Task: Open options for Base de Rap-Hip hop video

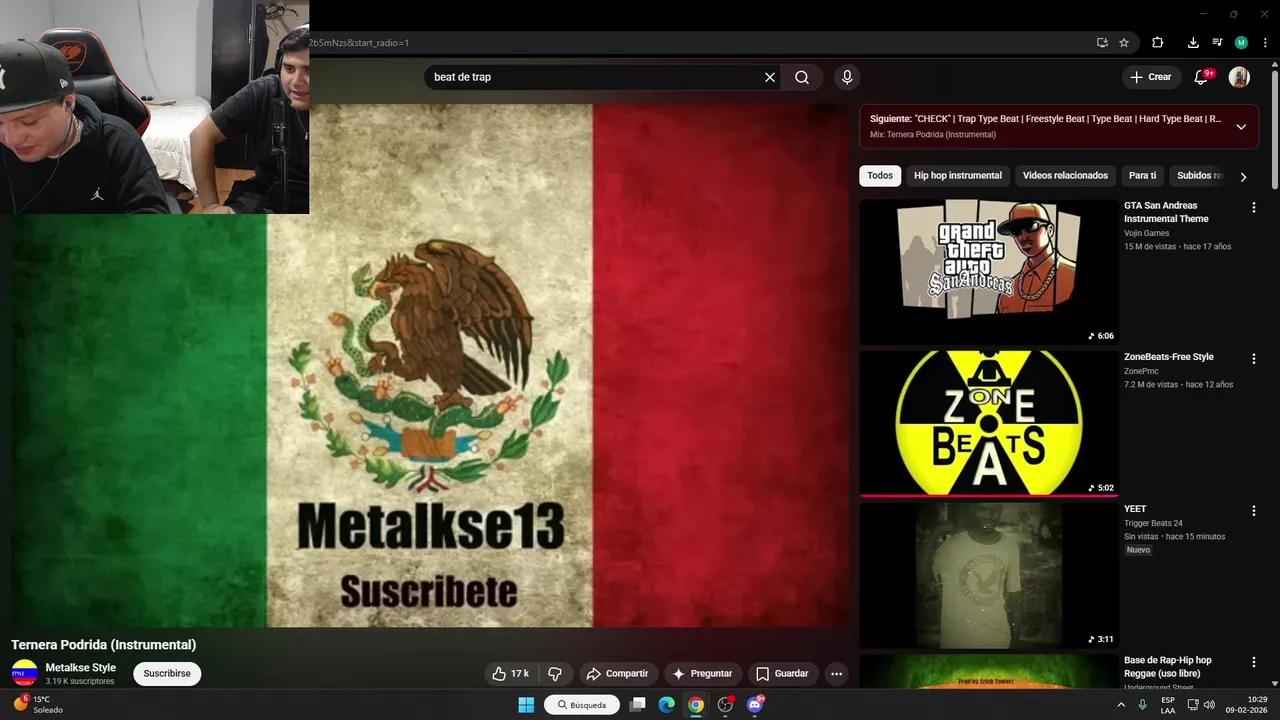Action: (1253, 663)
